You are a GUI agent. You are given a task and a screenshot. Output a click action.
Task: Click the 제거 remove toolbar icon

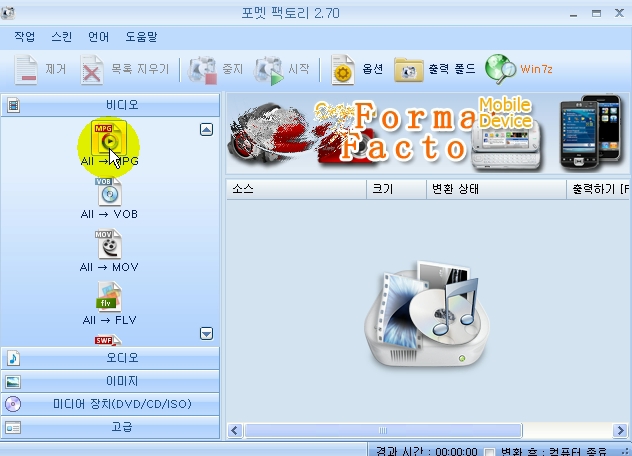26,69
